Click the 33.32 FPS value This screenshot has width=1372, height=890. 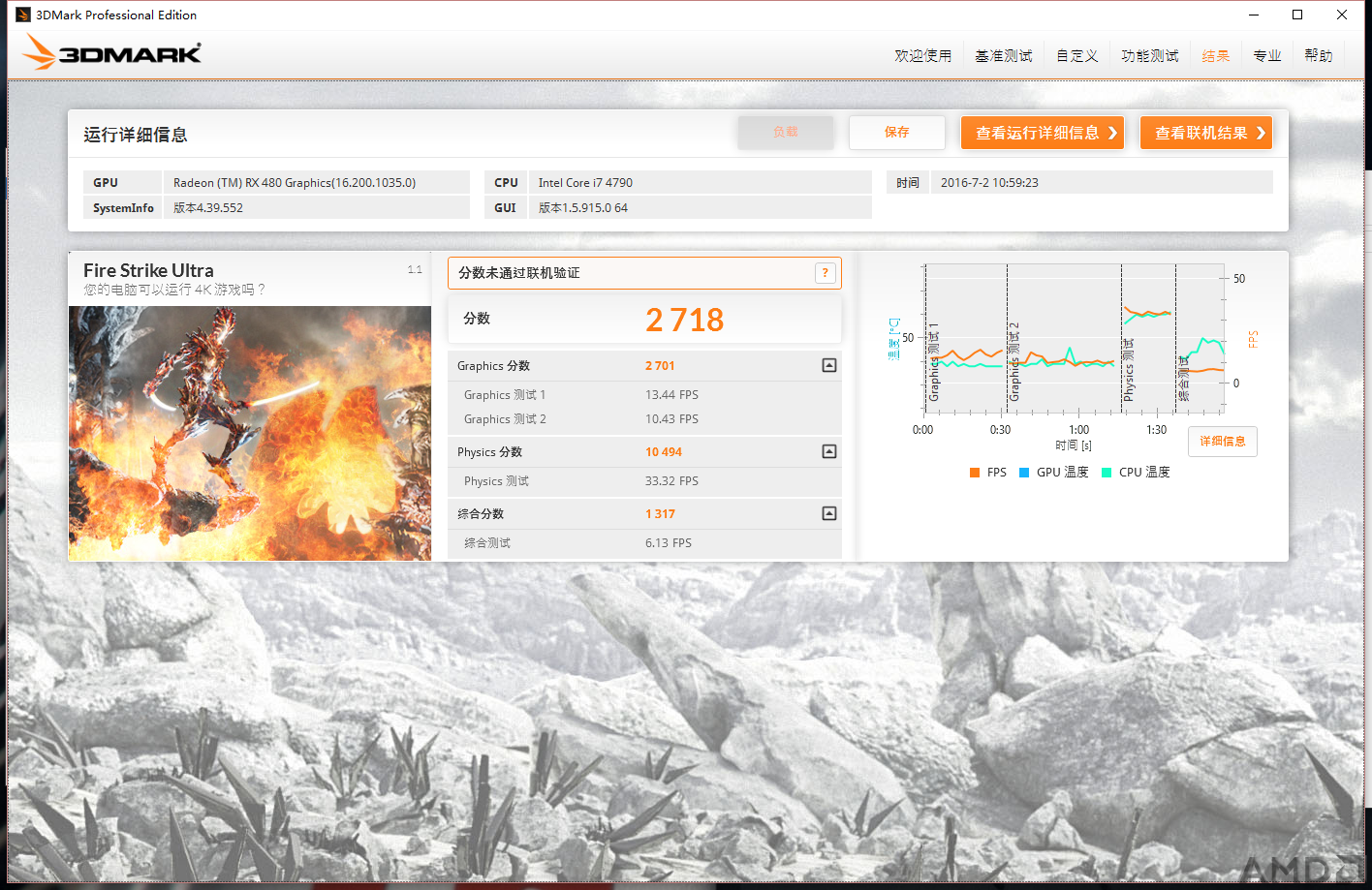click(x=671, y=481)
